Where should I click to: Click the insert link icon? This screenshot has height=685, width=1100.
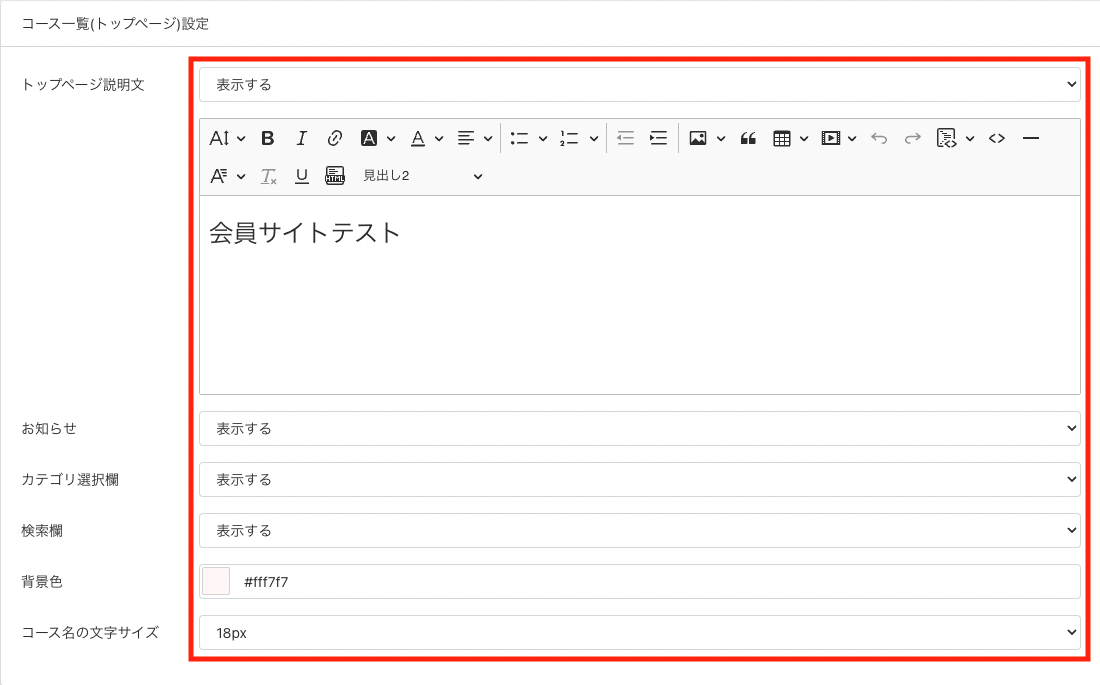pos(335,138)
